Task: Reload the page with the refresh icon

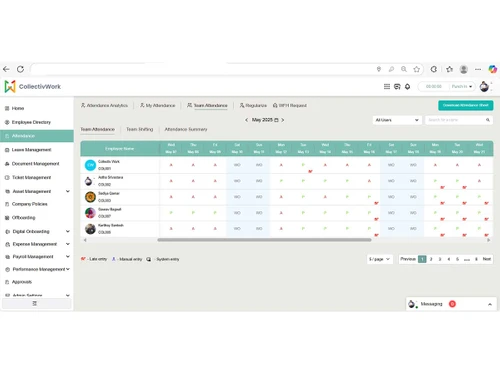Action: (x=20, y=69)
